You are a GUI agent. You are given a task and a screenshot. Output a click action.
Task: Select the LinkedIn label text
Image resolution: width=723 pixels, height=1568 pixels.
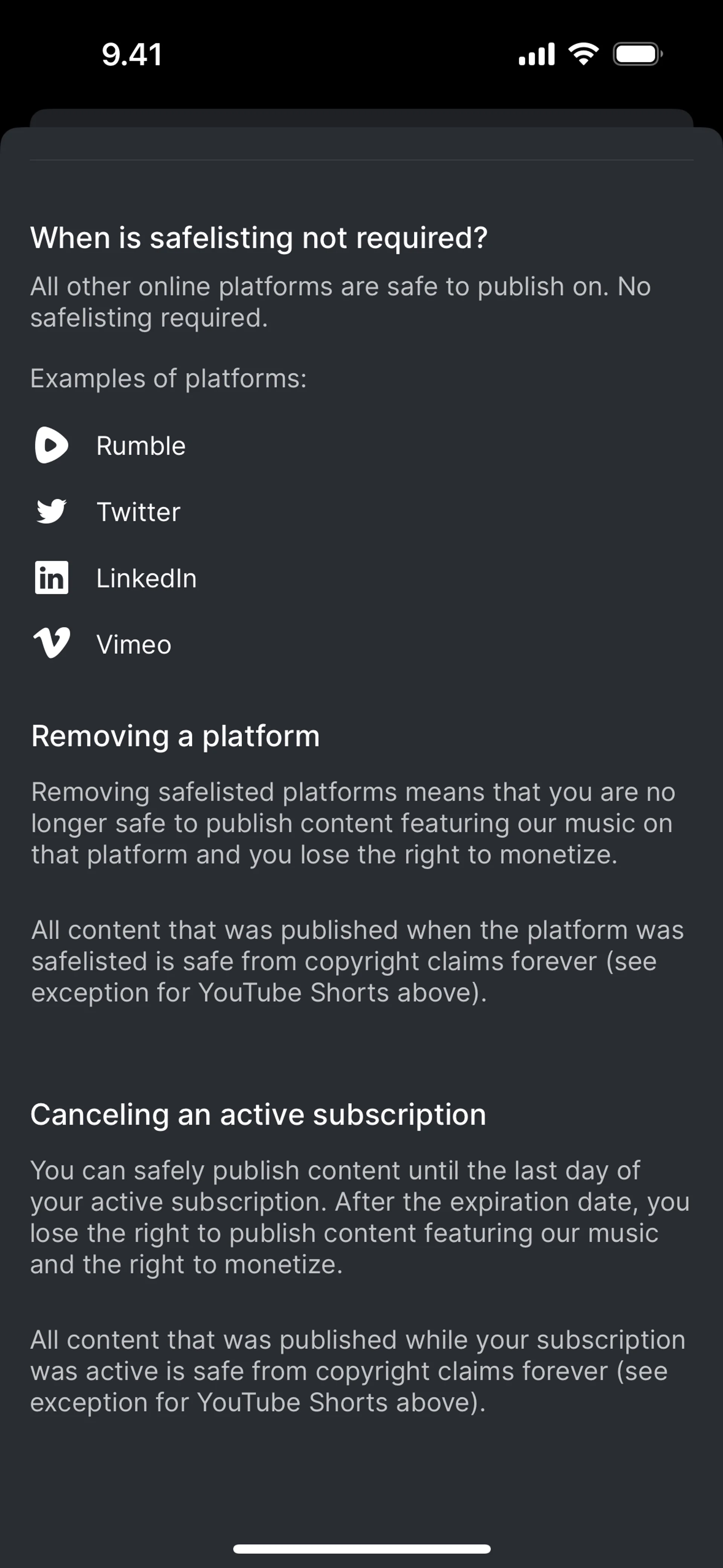146,578
